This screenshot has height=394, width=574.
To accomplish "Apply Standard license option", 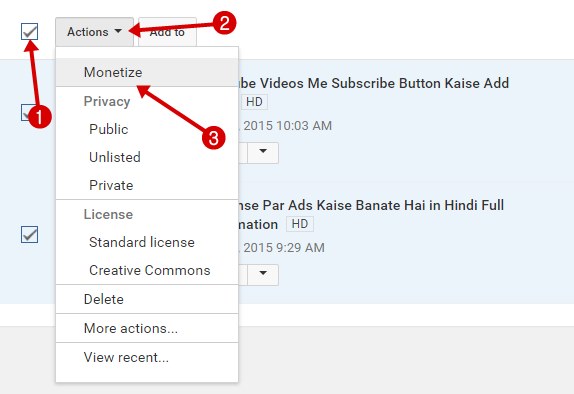I will [x=147, y=242].
